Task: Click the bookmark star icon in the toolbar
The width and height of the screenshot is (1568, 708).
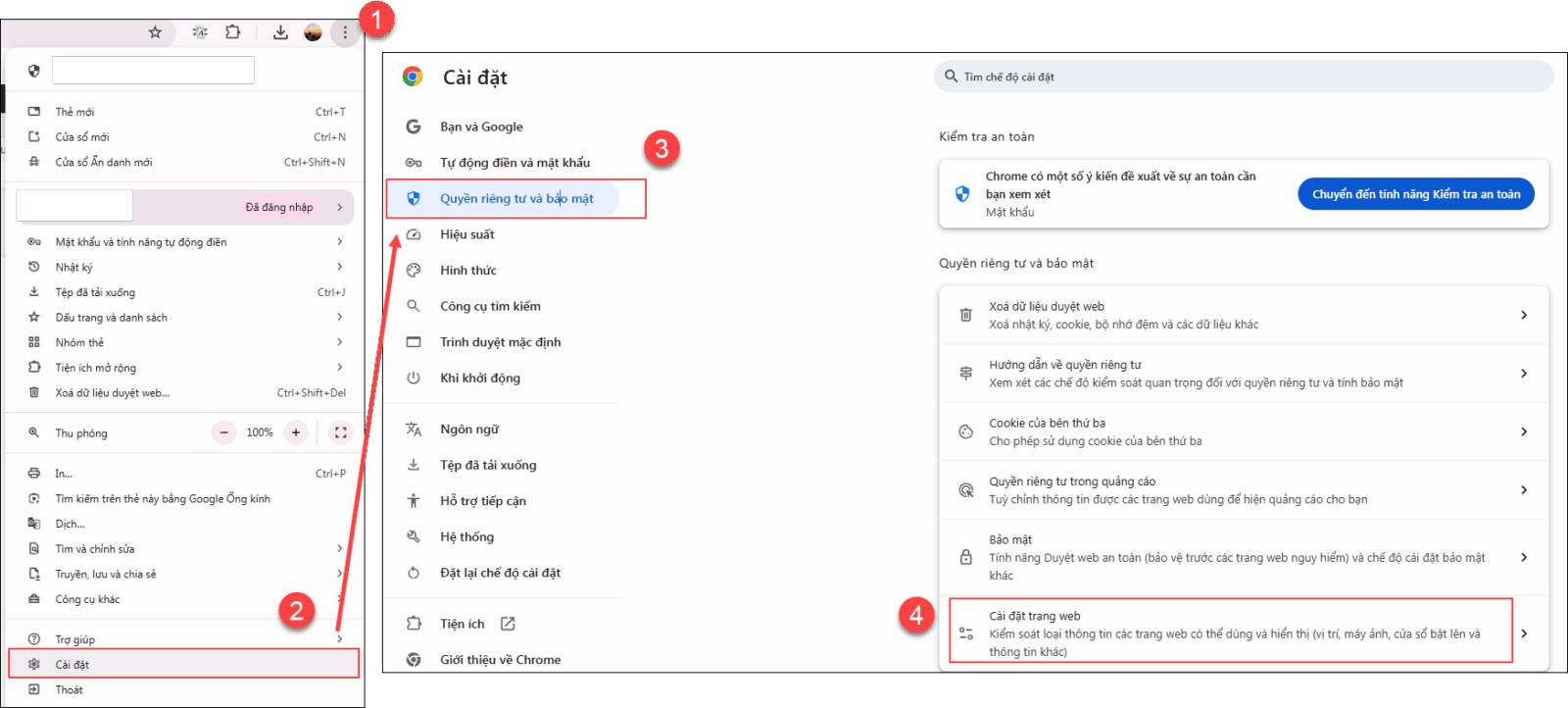Action: pyautogui.click(x=155, y=32)
